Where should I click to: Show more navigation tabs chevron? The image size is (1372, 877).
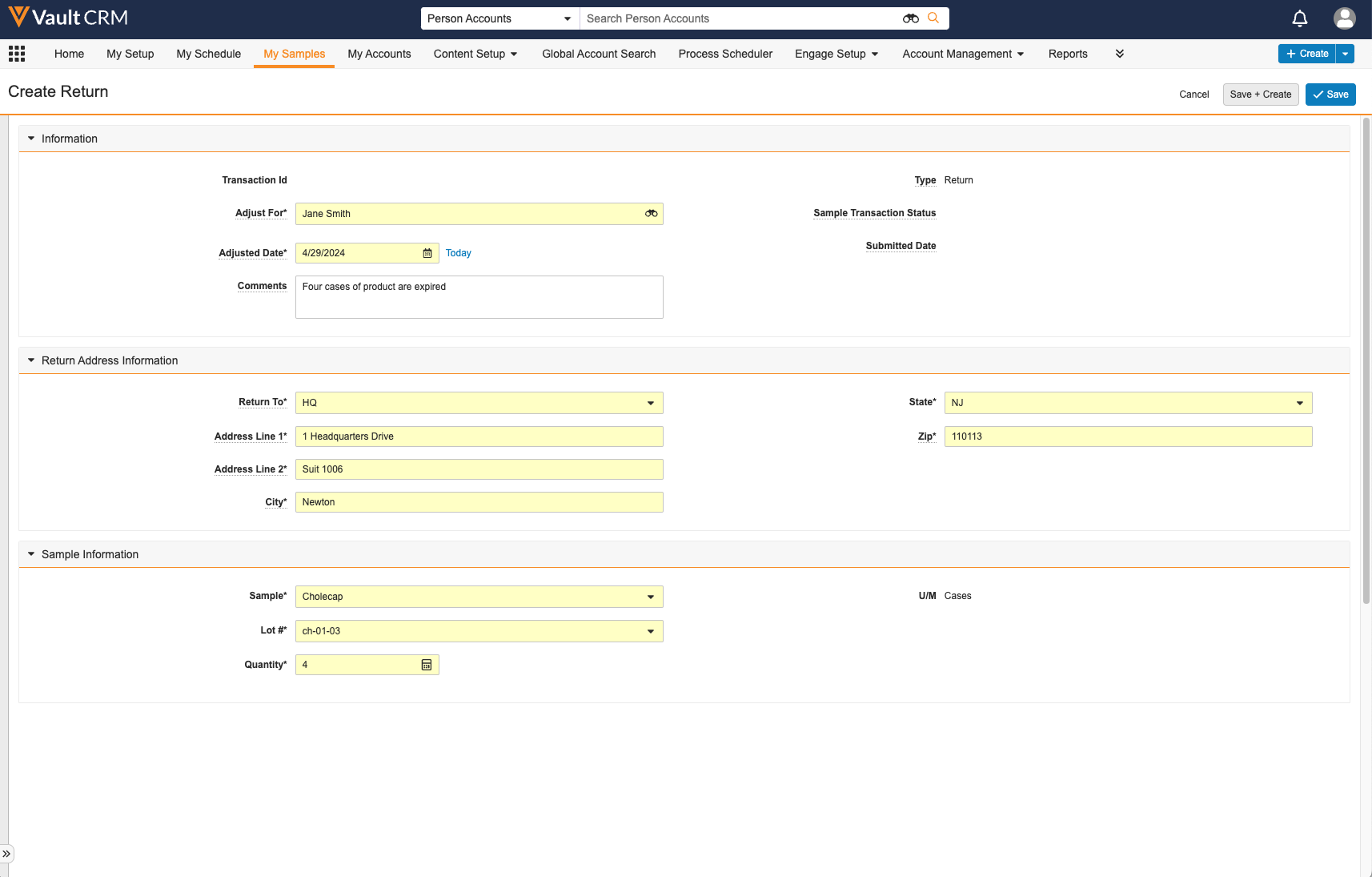1119,54
